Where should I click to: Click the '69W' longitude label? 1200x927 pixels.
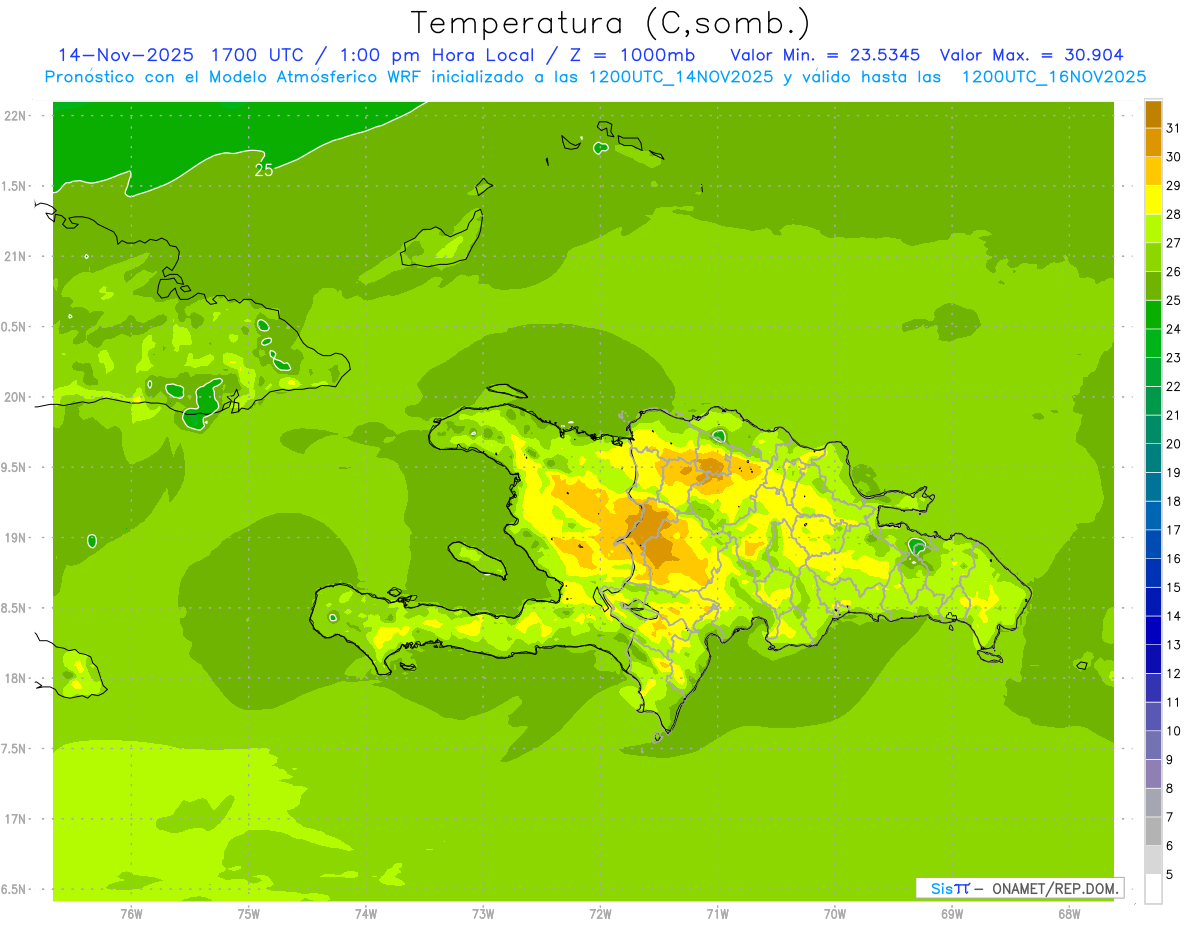click(951, 914)
